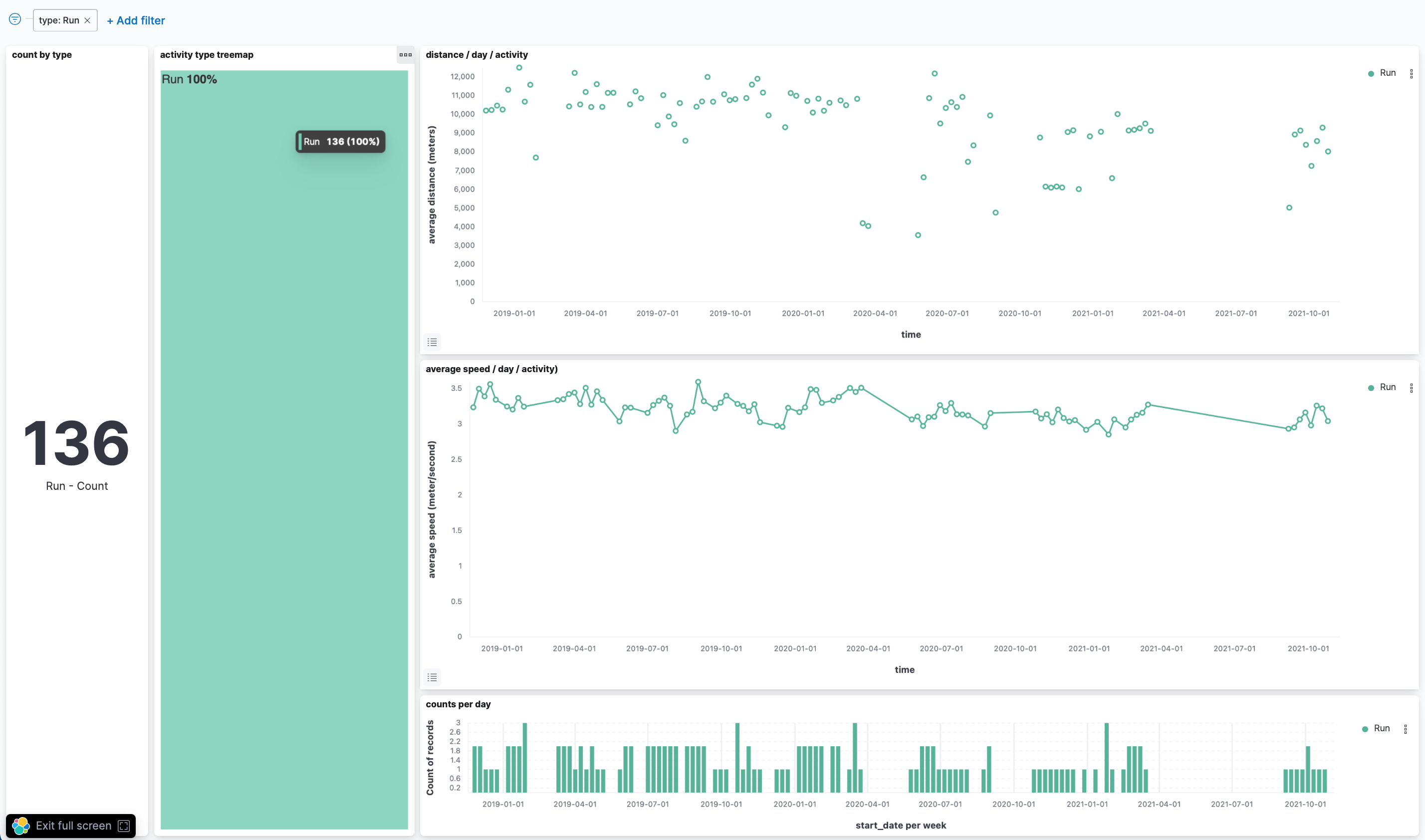The height and width of the screenshot is (840, 1425).
Task: Click the 'counts per day' panel title
Action: pos(458,704)
